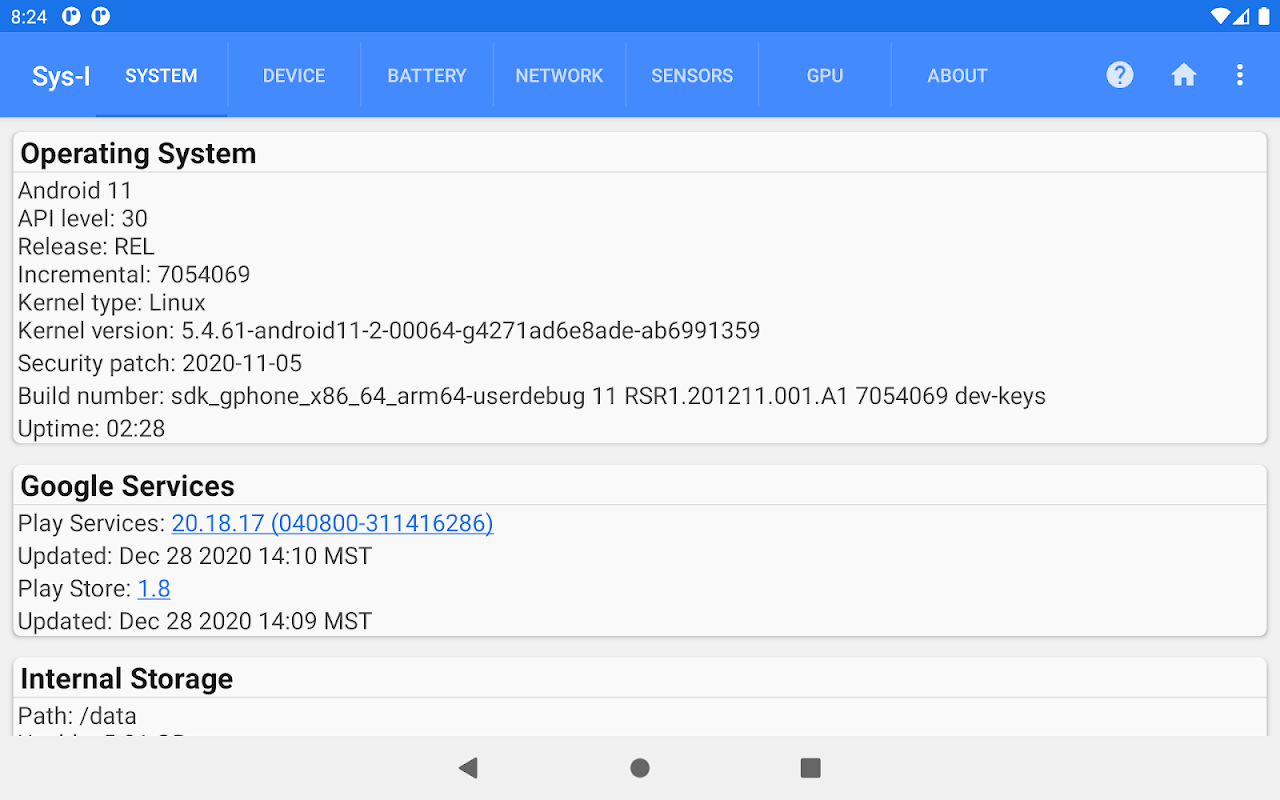Tap the 'Release: REL' line
Image resolution: width=1280 pixels, height=800 pixels.
(86, 246)
